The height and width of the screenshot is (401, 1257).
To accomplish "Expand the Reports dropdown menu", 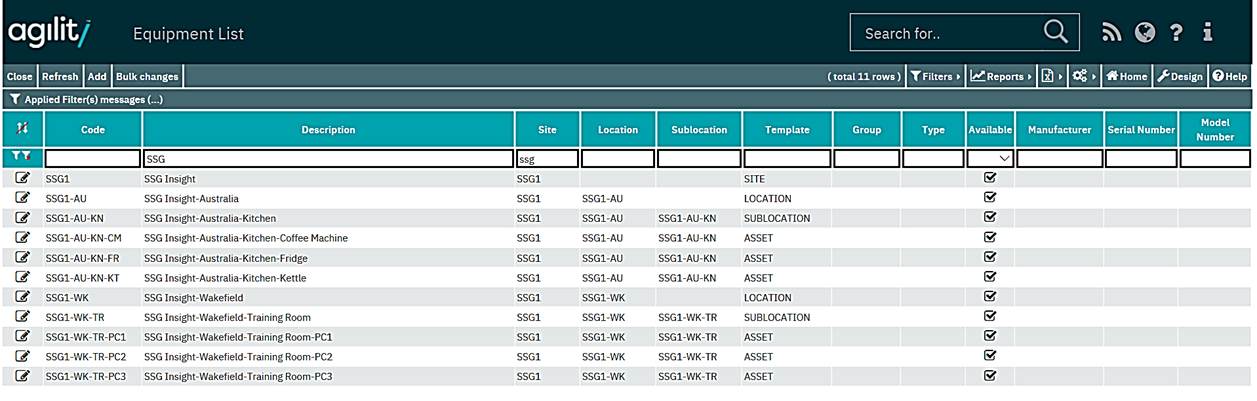I will [1001, 76].
